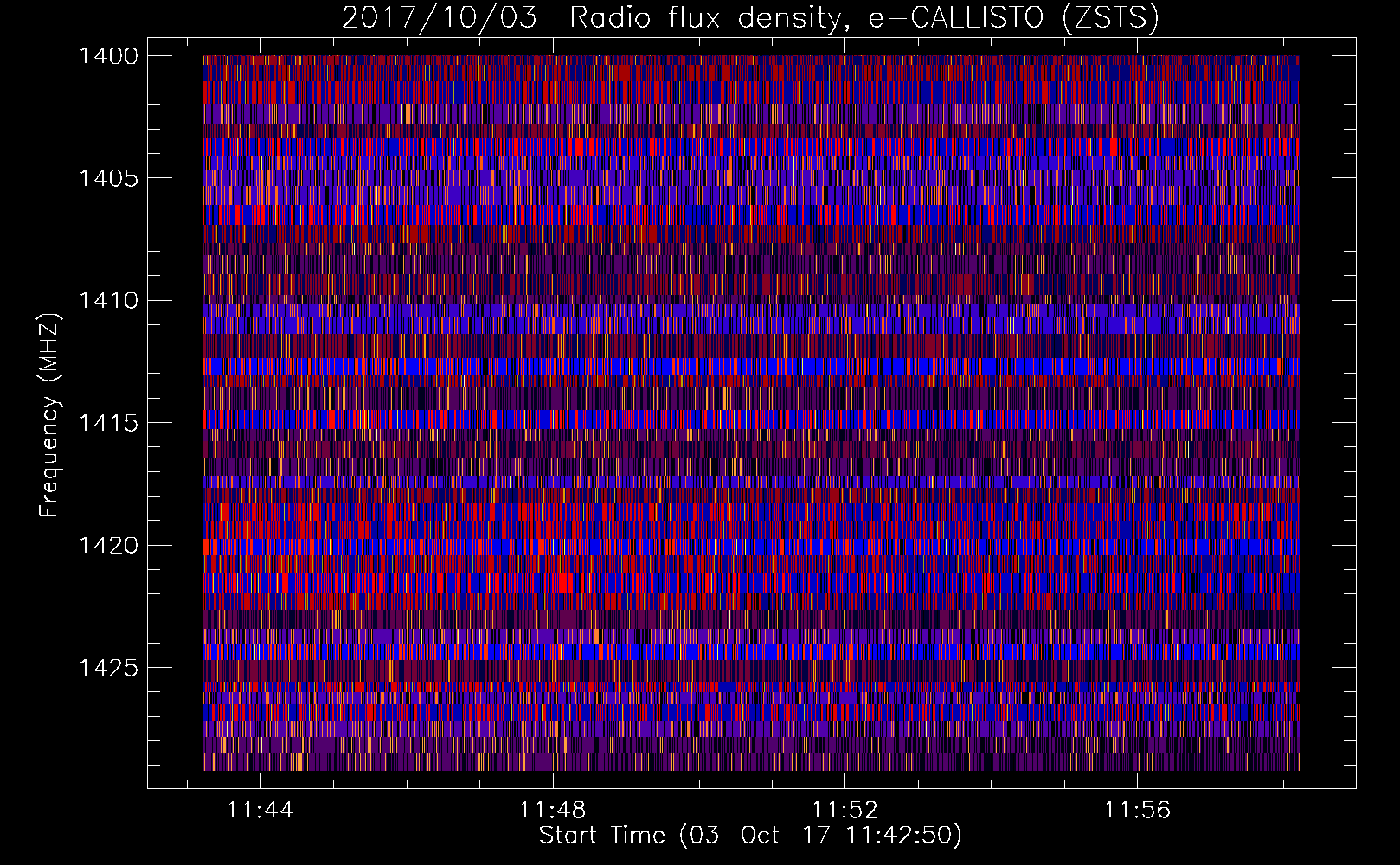Click the 11:44 time tick label
This screenshot has width=1400, height=865.
tap(260, 811)
